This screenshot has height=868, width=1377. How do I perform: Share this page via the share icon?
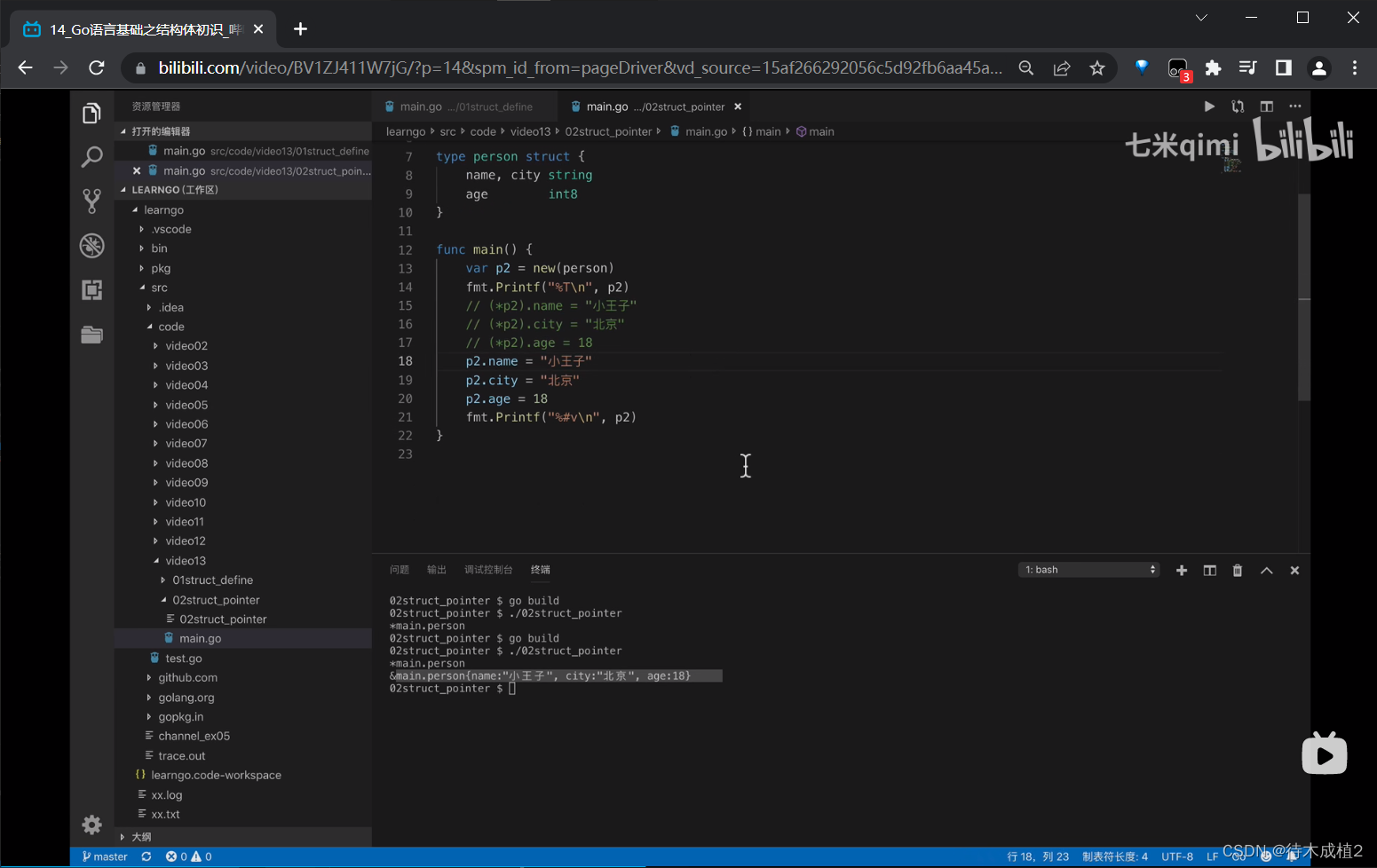[1062, 67]
